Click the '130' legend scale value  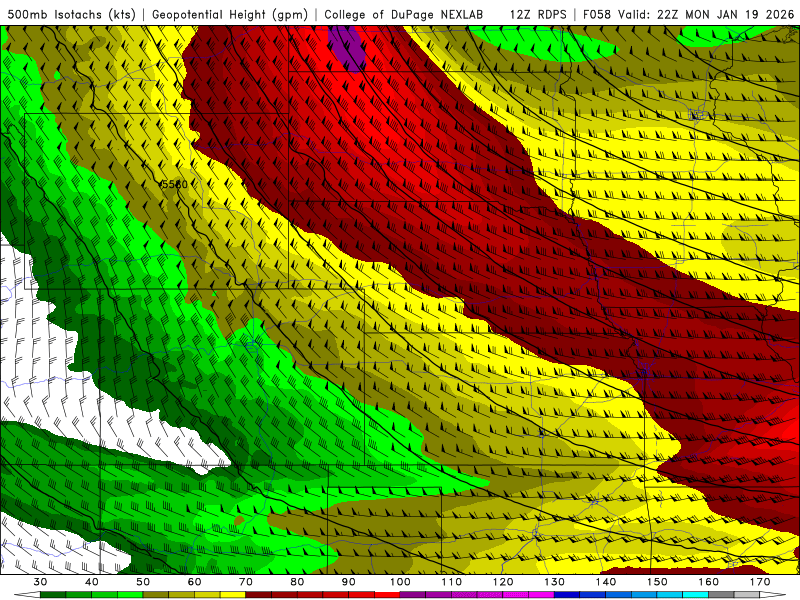click(555, 582)
